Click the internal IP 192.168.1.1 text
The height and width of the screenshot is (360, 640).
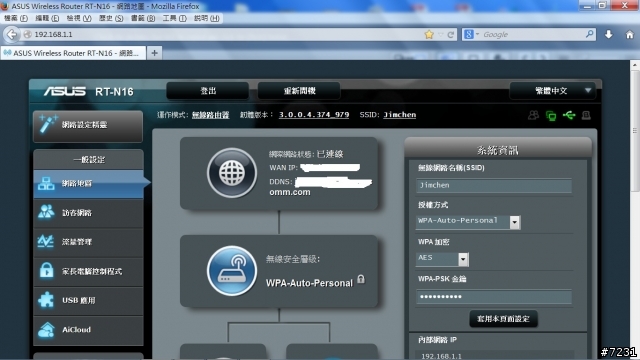(441, 356)
